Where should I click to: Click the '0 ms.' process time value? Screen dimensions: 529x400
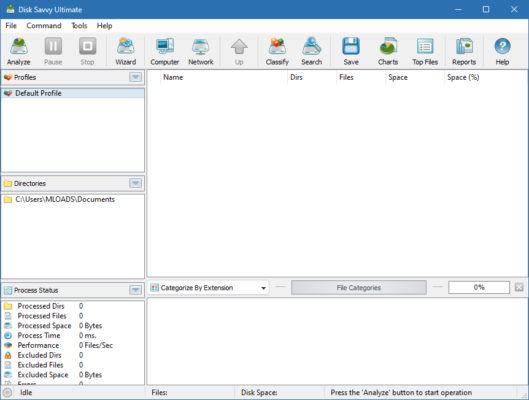[88, 336]
